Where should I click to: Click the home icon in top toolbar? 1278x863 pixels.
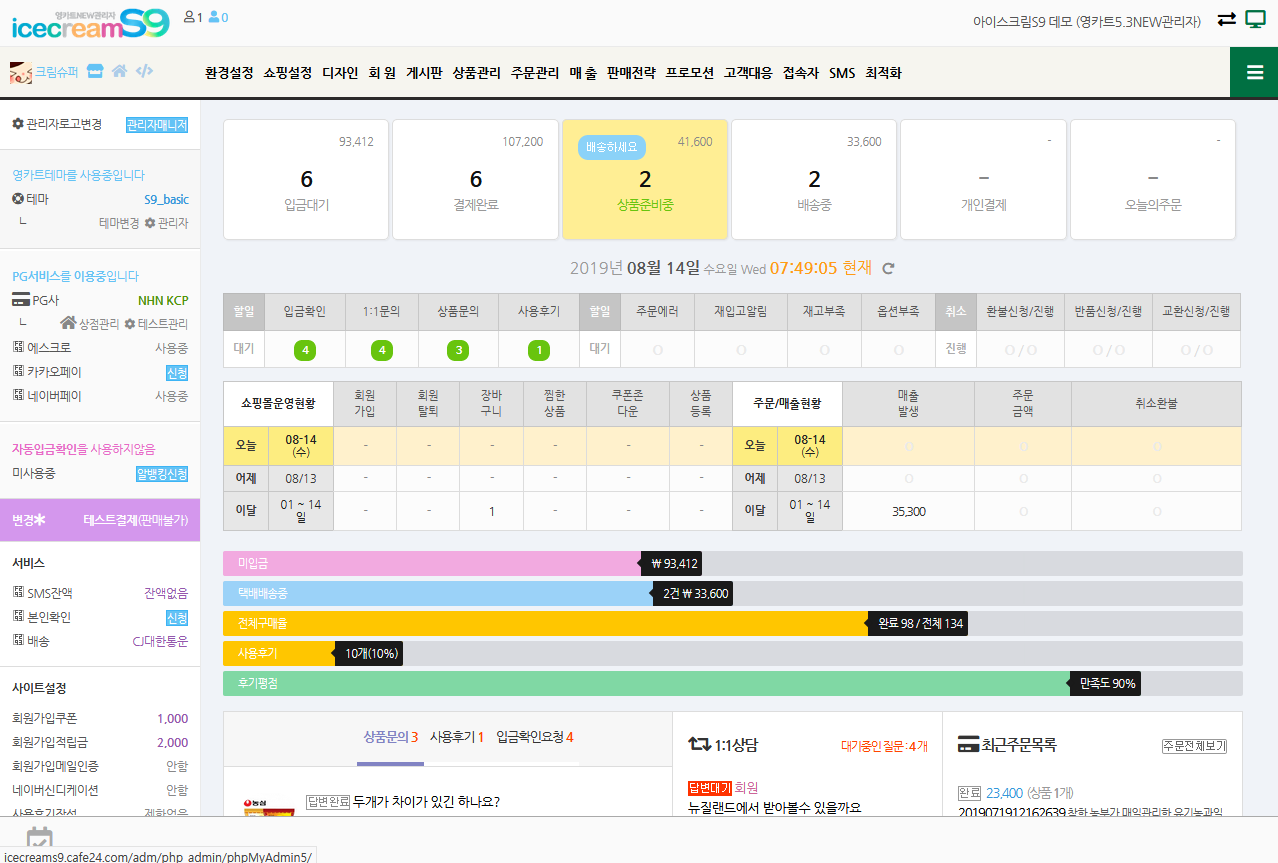click(119, 71)
